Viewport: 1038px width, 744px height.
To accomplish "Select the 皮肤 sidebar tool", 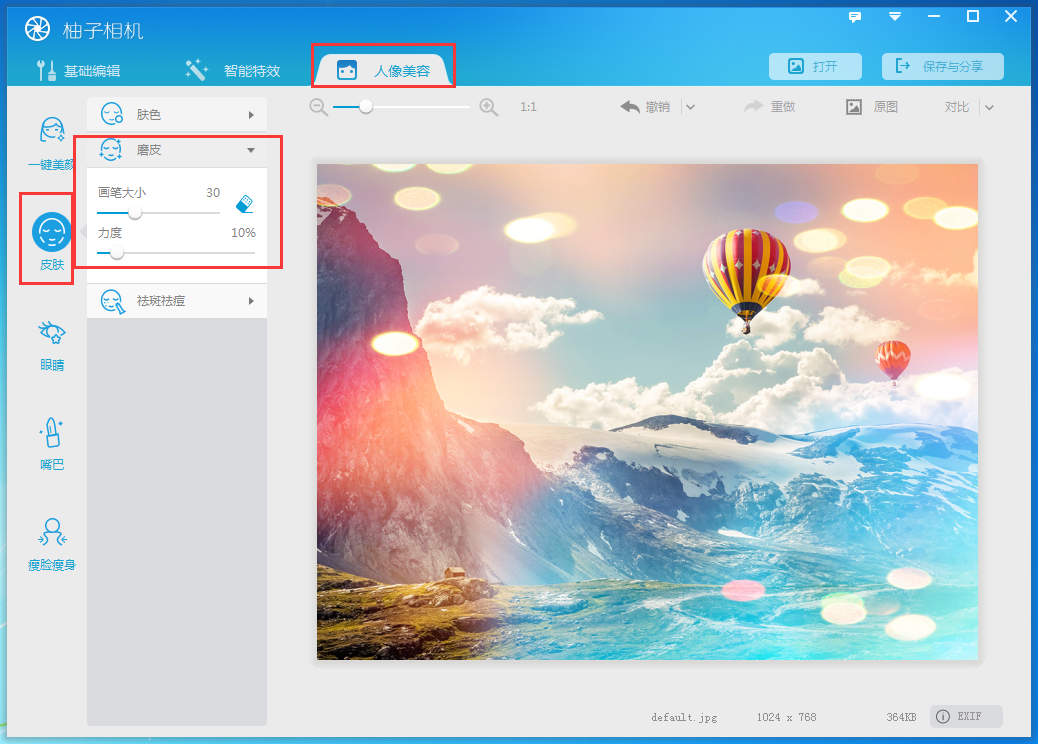I will coord(52,241).
